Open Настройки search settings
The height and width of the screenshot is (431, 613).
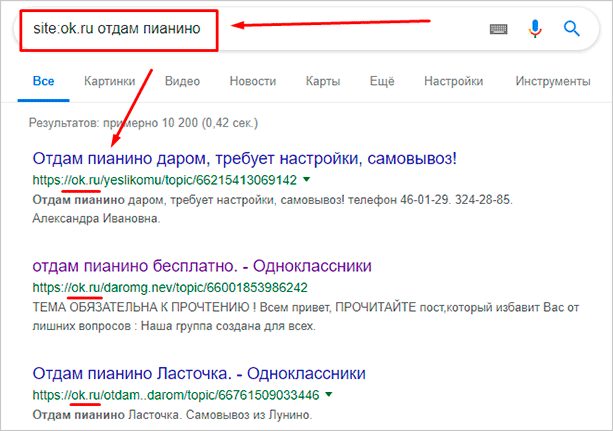(x=455, y=80)
